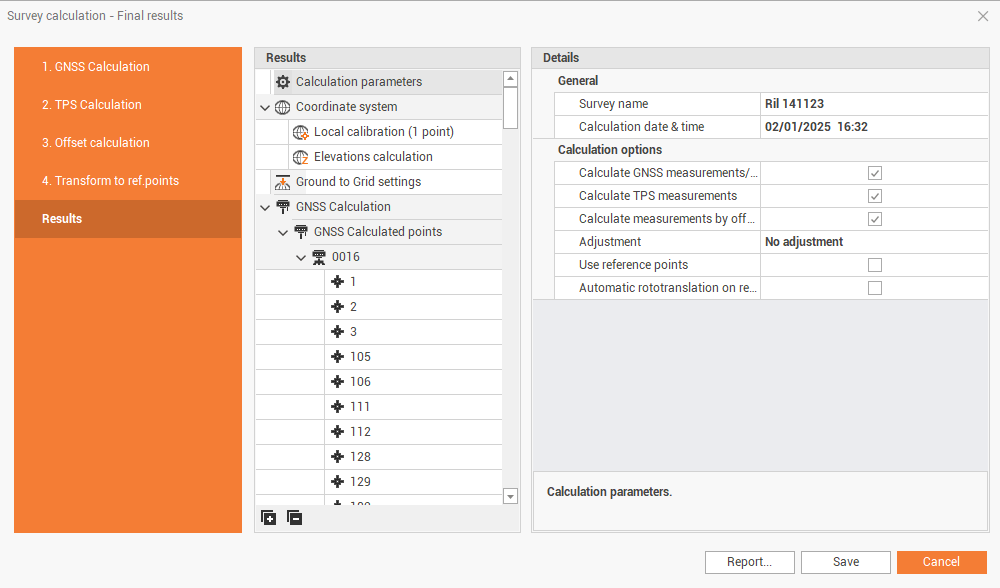The height and width of the screenshot is (588, 1000).
Task: Click the Elevations calculation icon
Action: coord(301,157)
